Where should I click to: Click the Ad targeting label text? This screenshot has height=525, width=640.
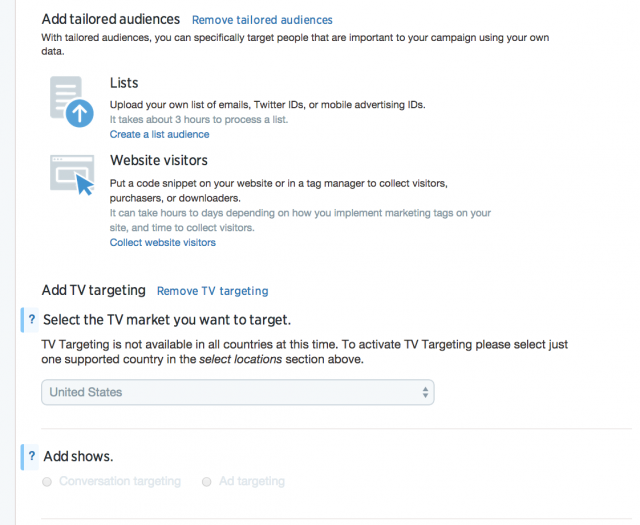251,482
